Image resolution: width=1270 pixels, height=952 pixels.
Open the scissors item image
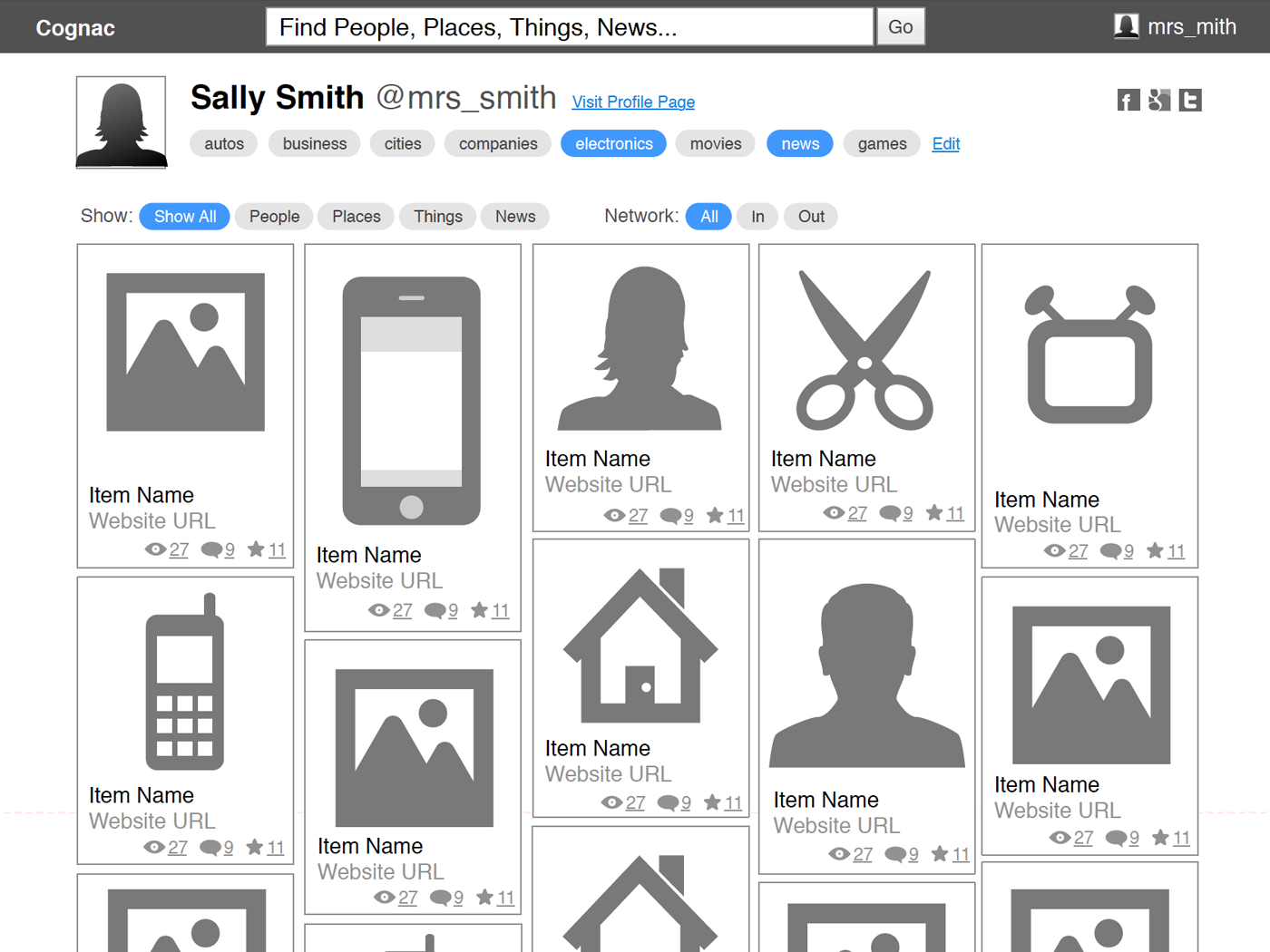tap(865, 349)
